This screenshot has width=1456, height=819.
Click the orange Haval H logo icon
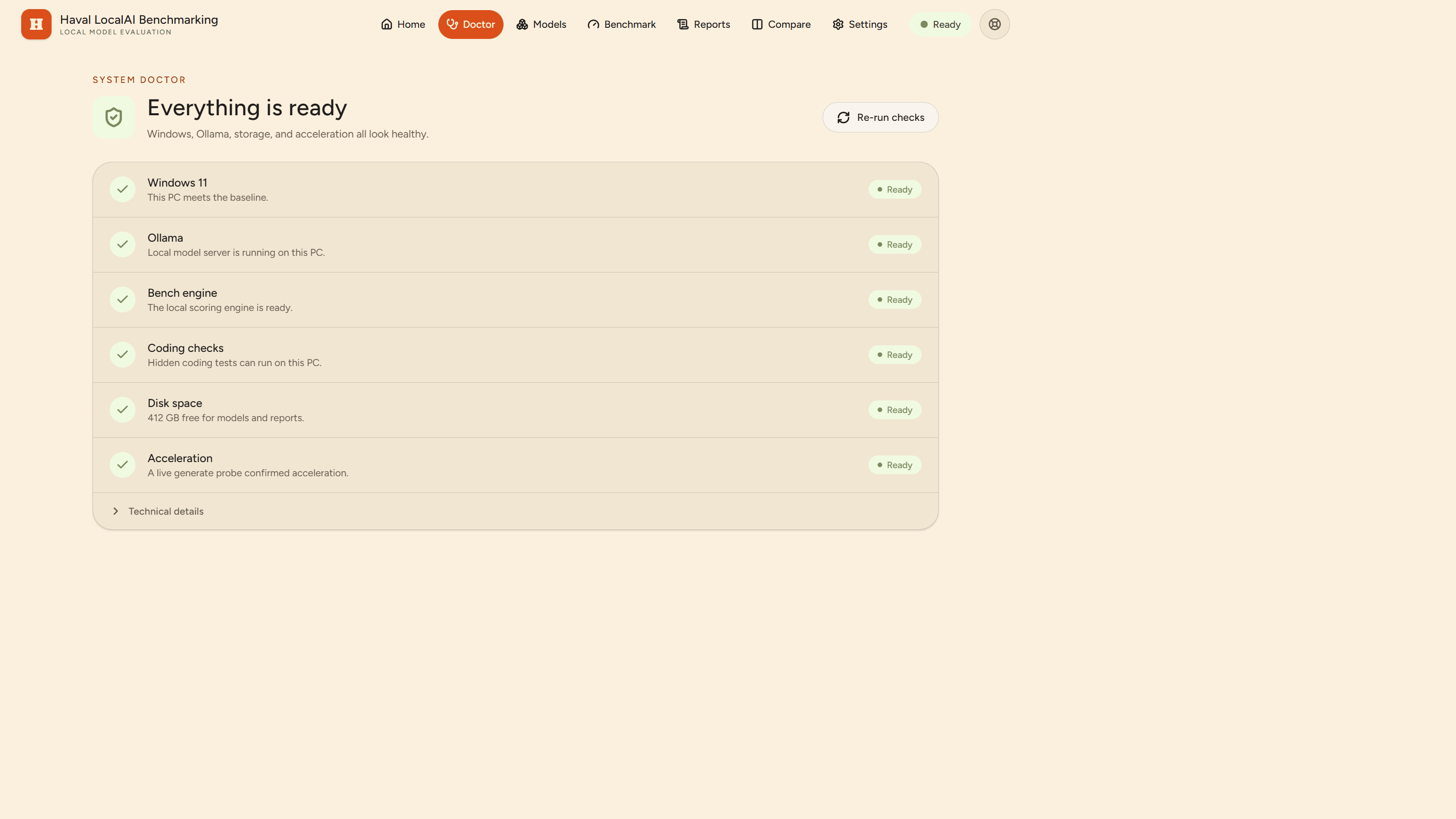tap(36, 24)
